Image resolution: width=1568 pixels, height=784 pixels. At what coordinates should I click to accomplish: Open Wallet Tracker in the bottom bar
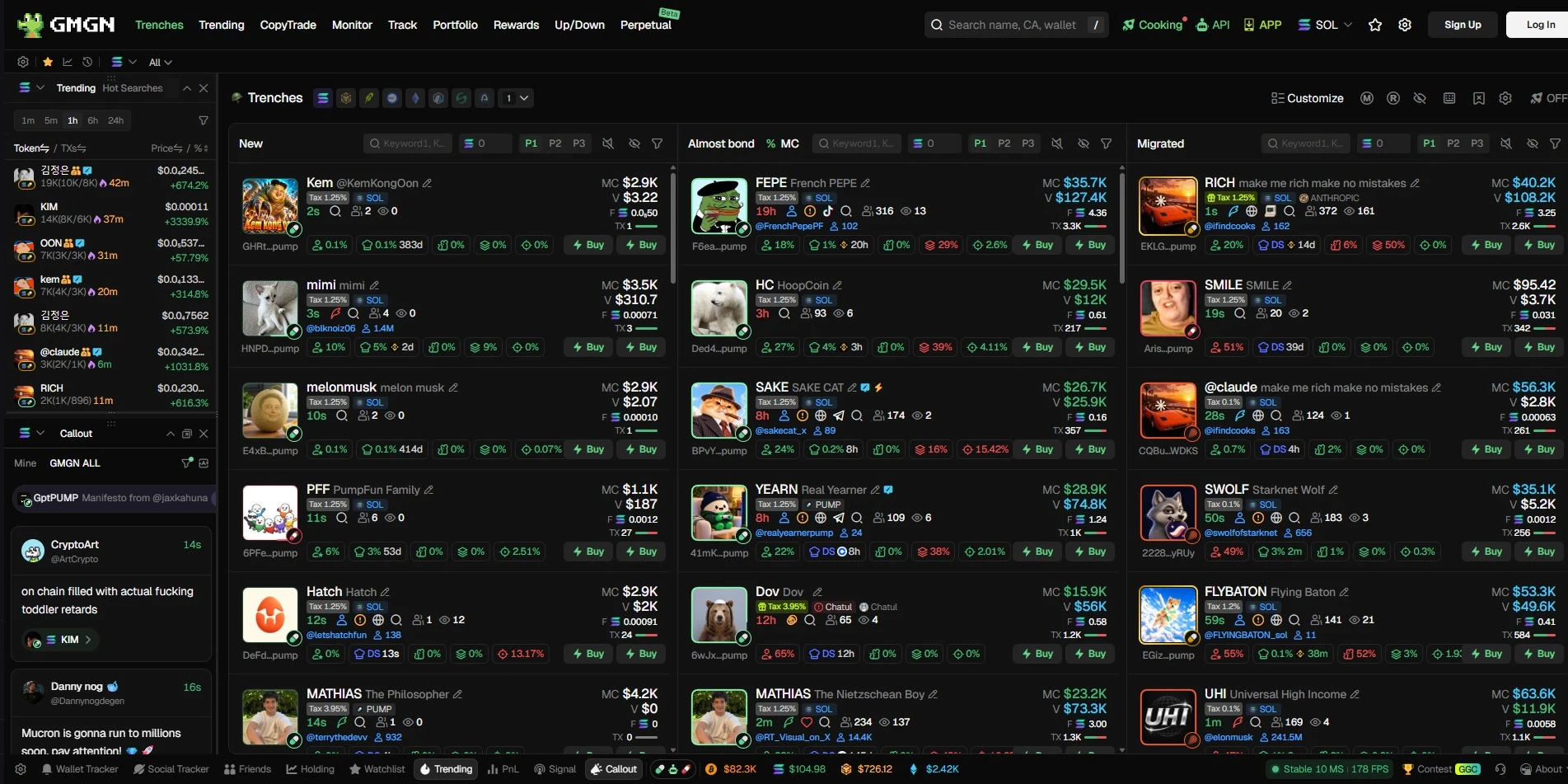click(79, 769)
